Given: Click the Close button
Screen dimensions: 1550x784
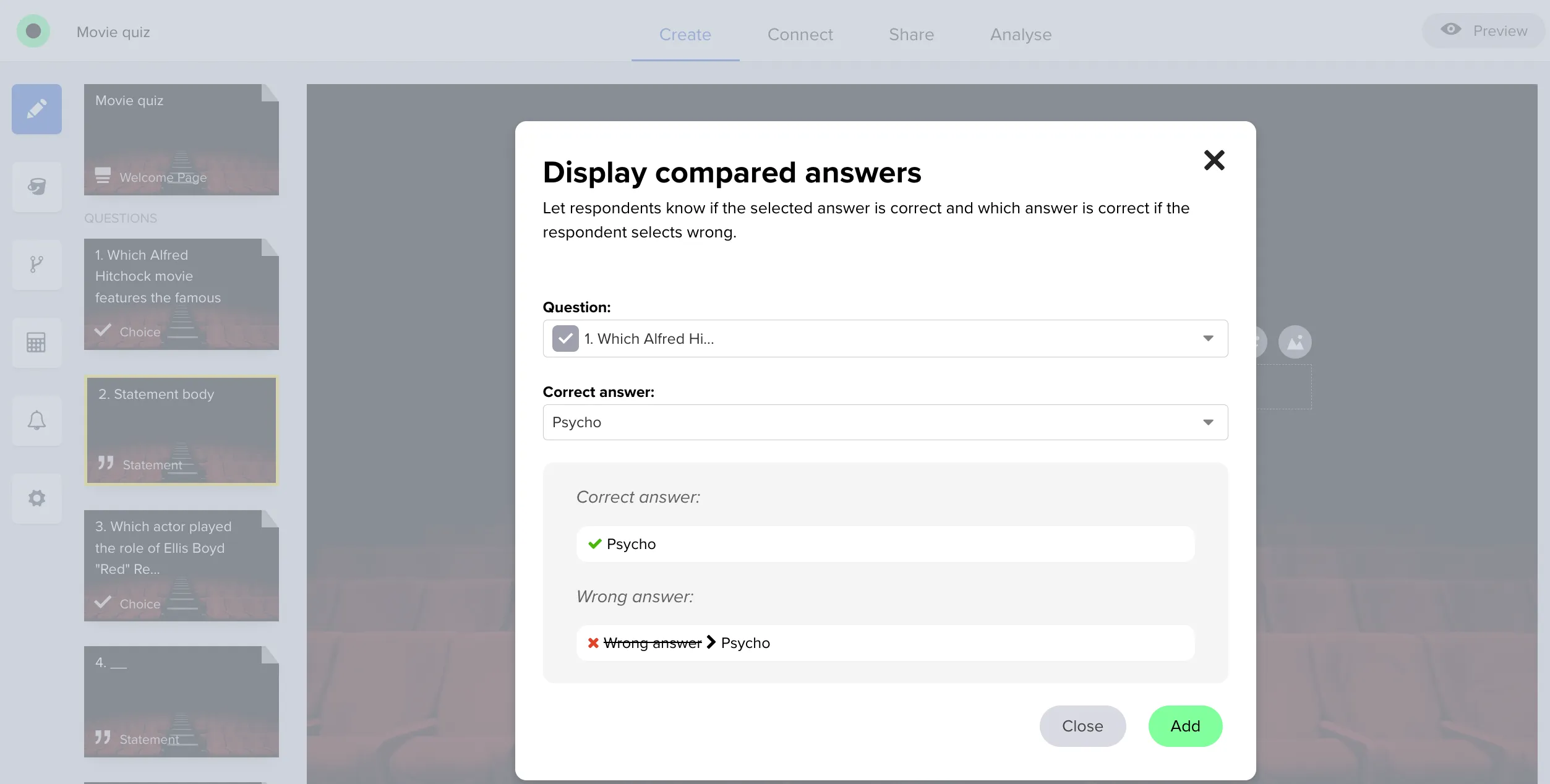Looking at the screenshot, I should click(x=1082, y=726).
